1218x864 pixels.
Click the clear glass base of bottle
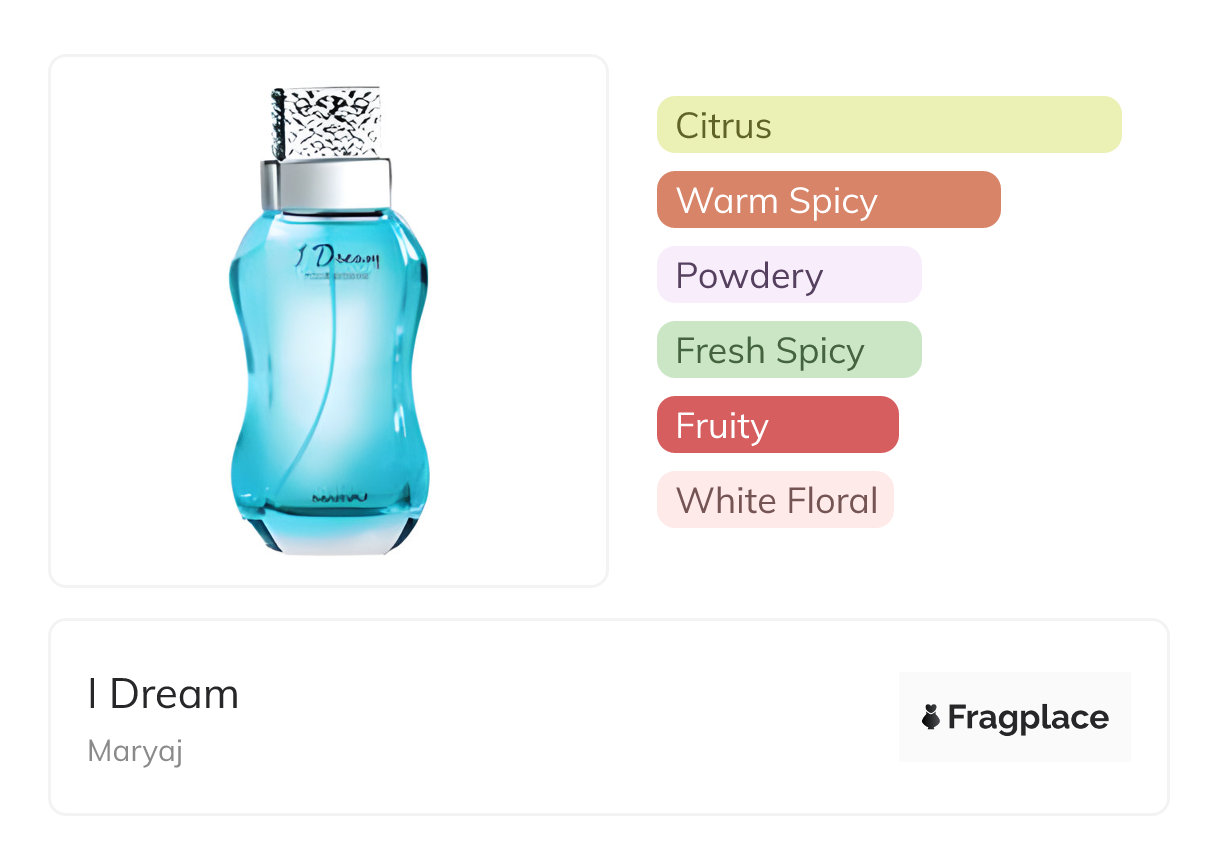(x=328, y=537)
